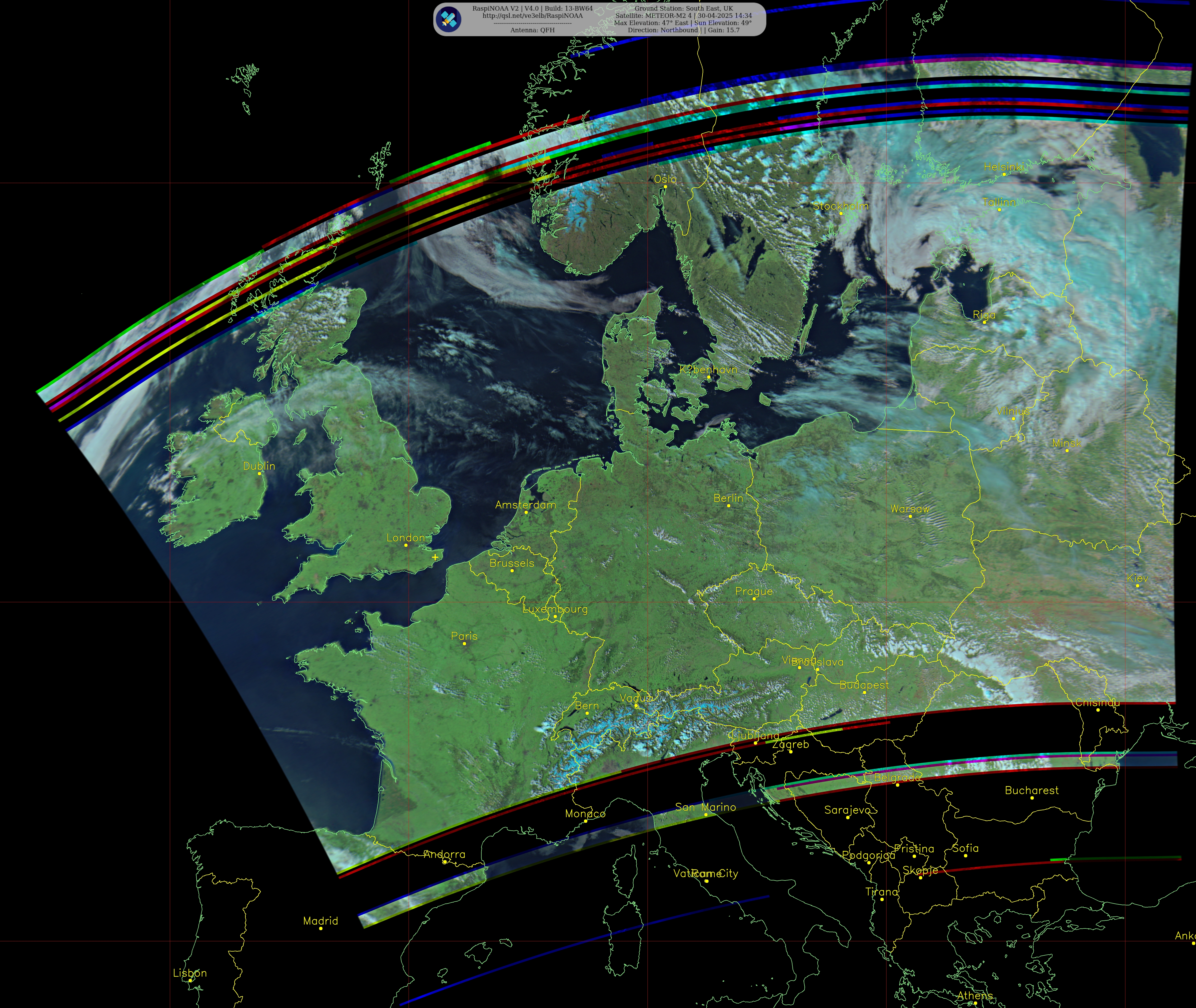Click the Helsinki city label
Image resolution: width=1196 pixels, height=1008 pixels.
coord(1004,167)
